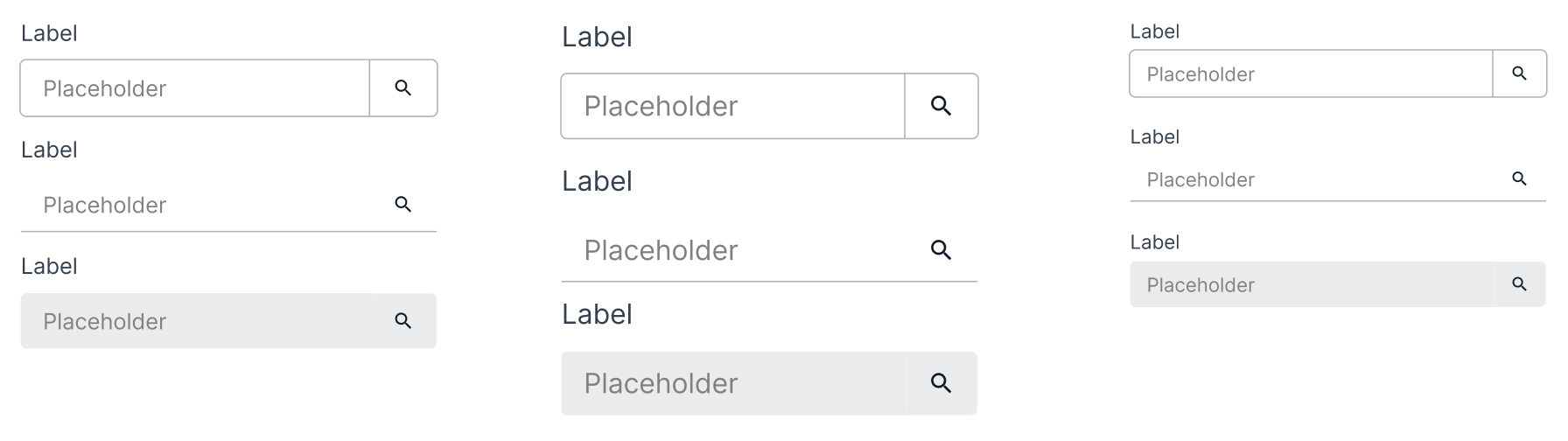Image resolution: width=1568 pixels, height=441 pixels.
Task: Click search icon in large filled gray field
Action: (x=941, y=383)
